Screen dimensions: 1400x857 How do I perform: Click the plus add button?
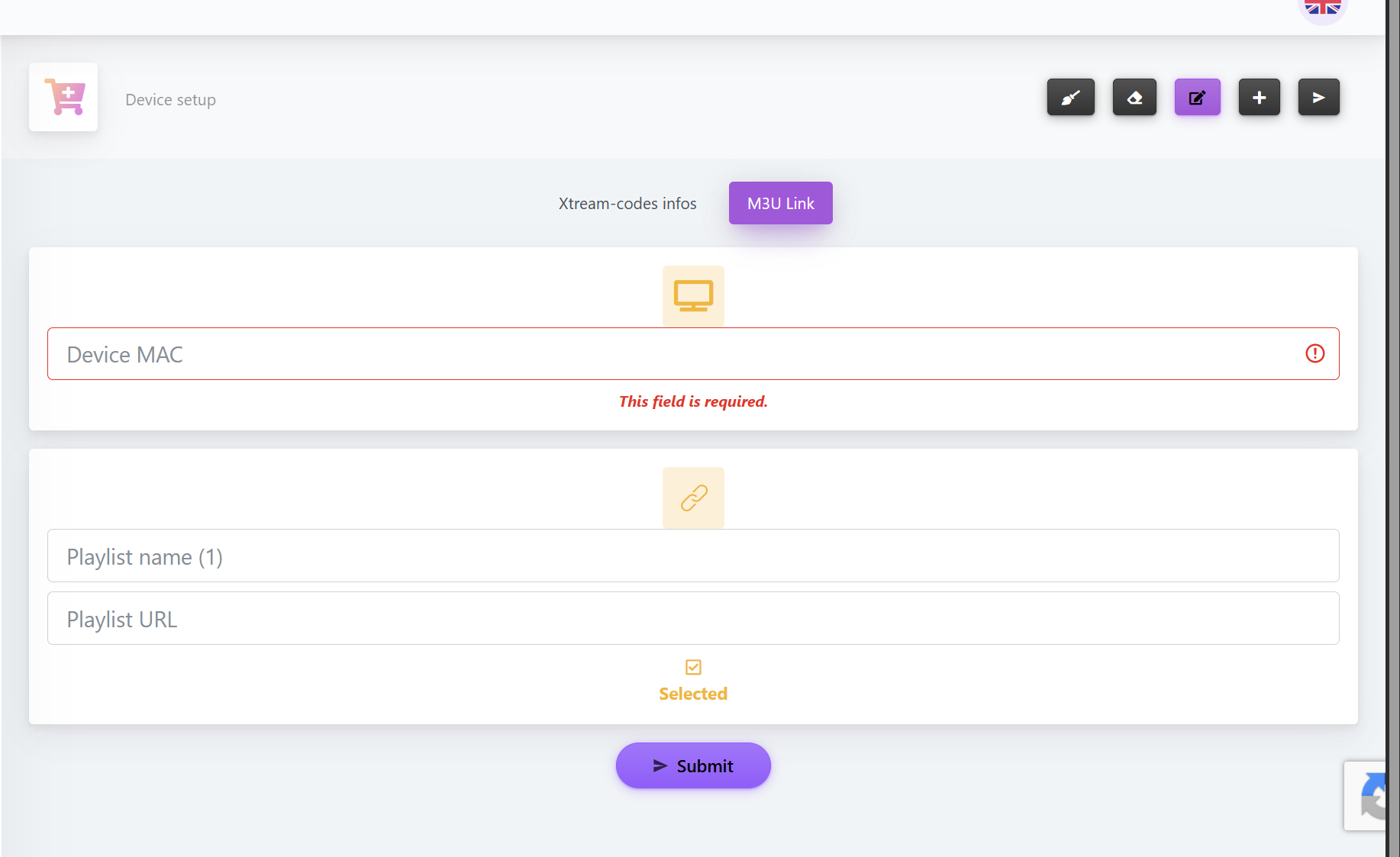point(1259,97)
